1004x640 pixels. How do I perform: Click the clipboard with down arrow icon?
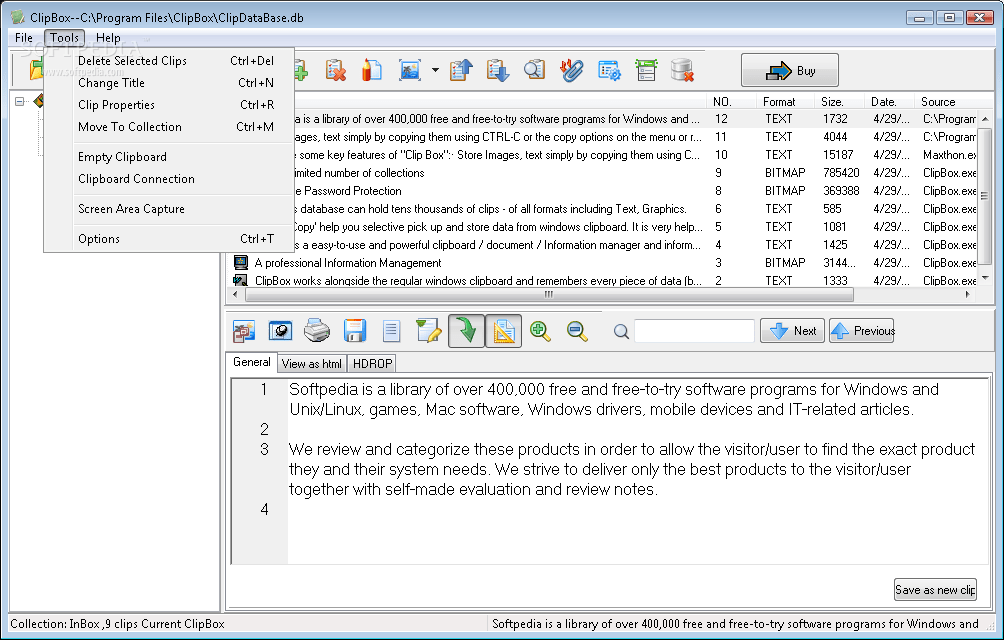point(498,70)
